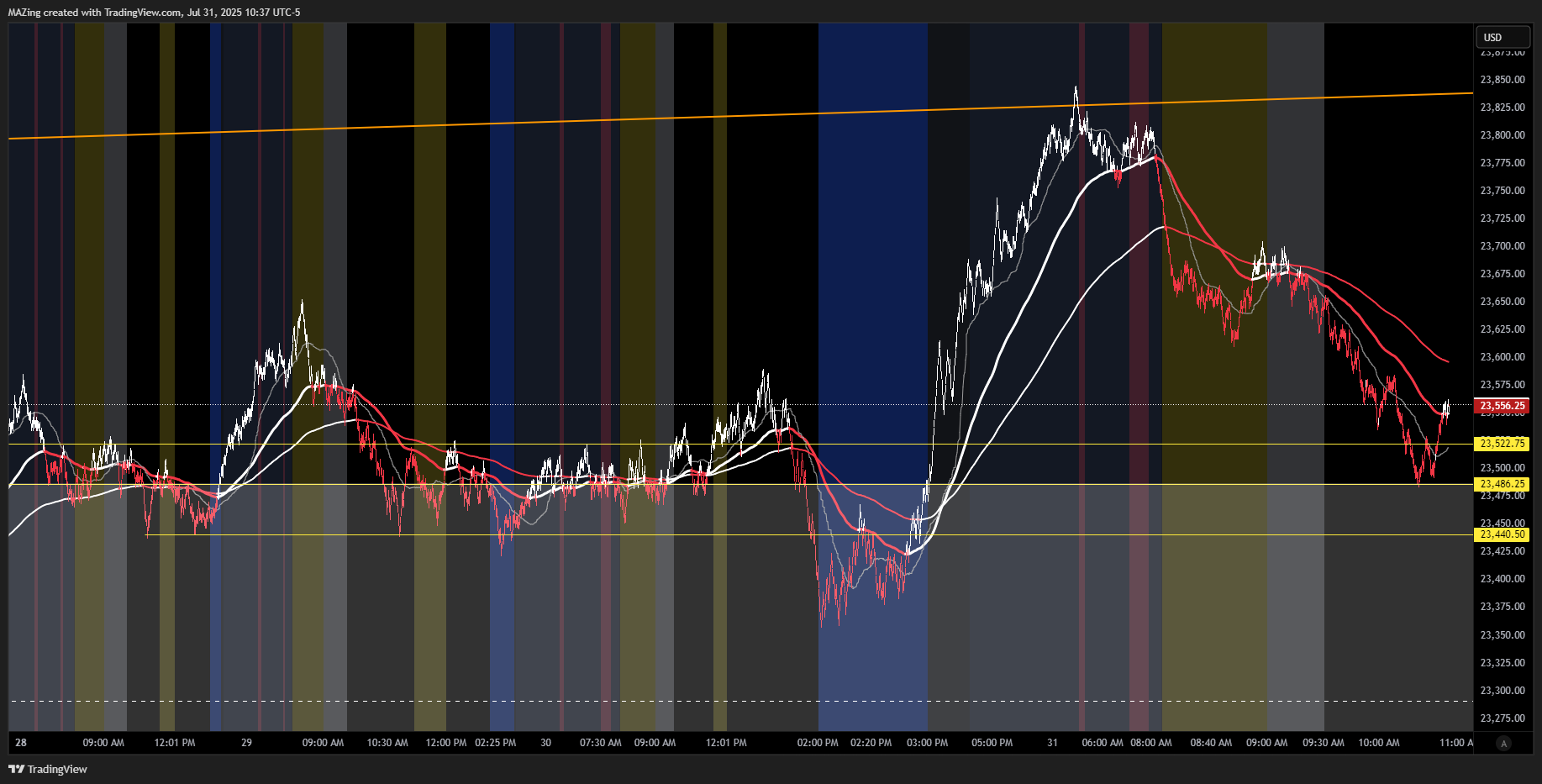Click the 23,600.00 price axis value
1542x784 pixels.
pos(1503,357)
